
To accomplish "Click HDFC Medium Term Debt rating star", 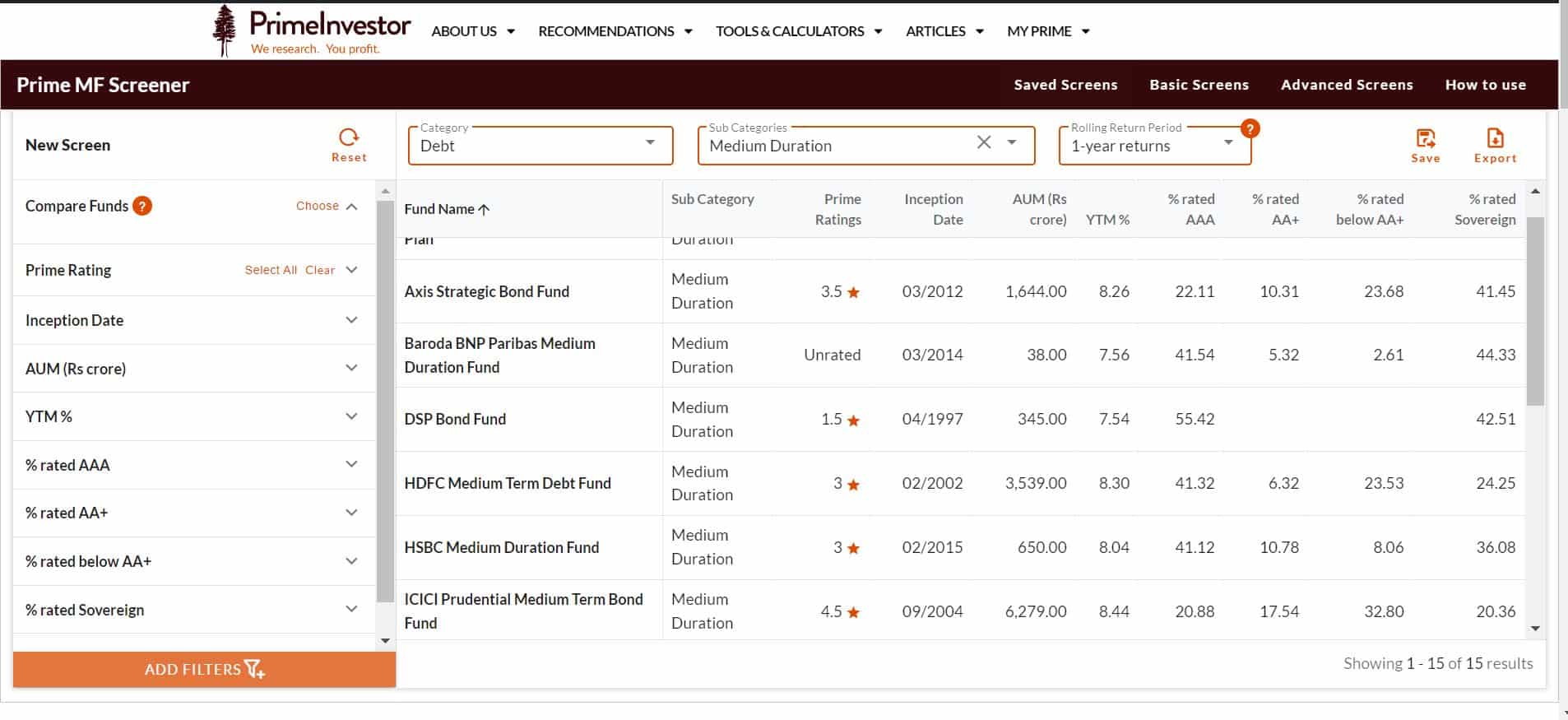I will pyautogui.click(x=854, y=485).
